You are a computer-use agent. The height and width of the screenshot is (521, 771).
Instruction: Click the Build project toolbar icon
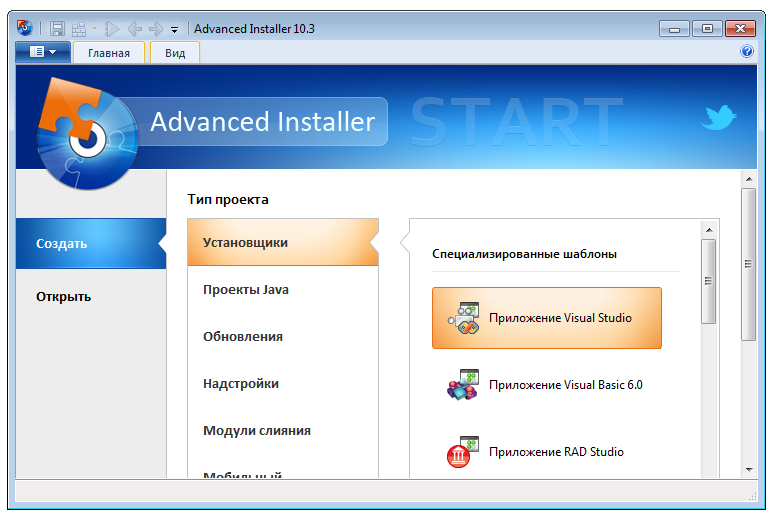coord(79,29)
